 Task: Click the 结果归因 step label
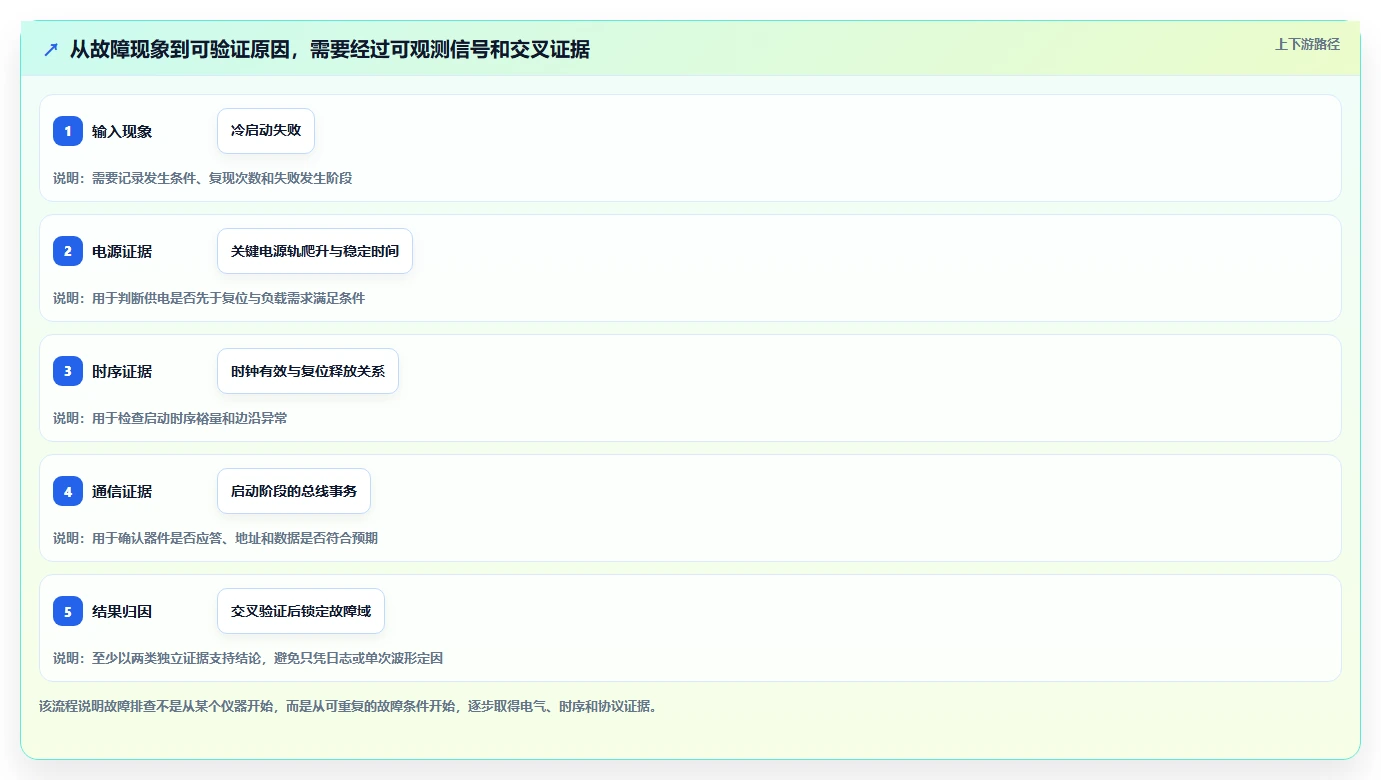tap(122, 611)
